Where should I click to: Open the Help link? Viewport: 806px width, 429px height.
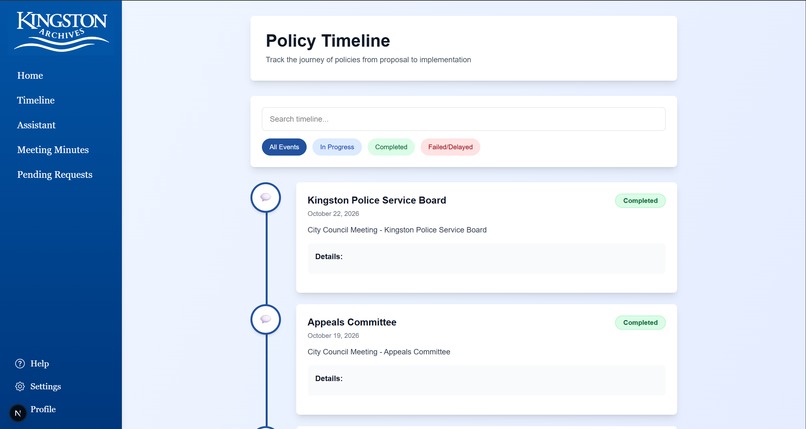[x=40, y=364]
